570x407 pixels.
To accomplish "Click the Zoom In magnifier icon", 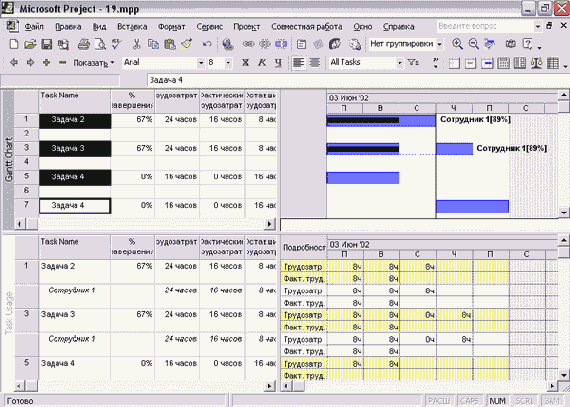I will tap(457, 44).
